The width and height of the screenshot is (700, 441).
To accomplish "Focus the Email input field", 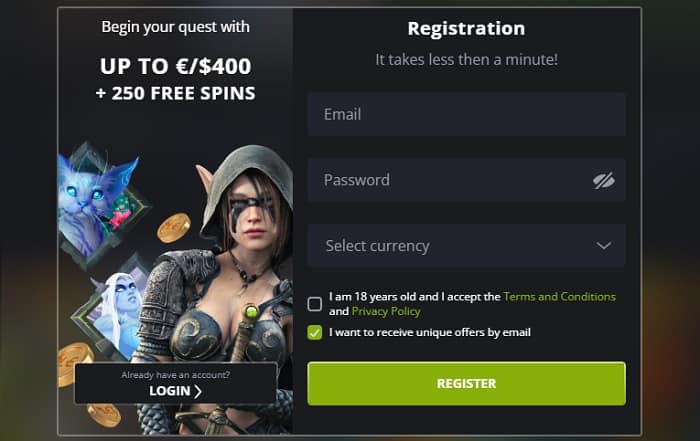I will coord(467,114).
